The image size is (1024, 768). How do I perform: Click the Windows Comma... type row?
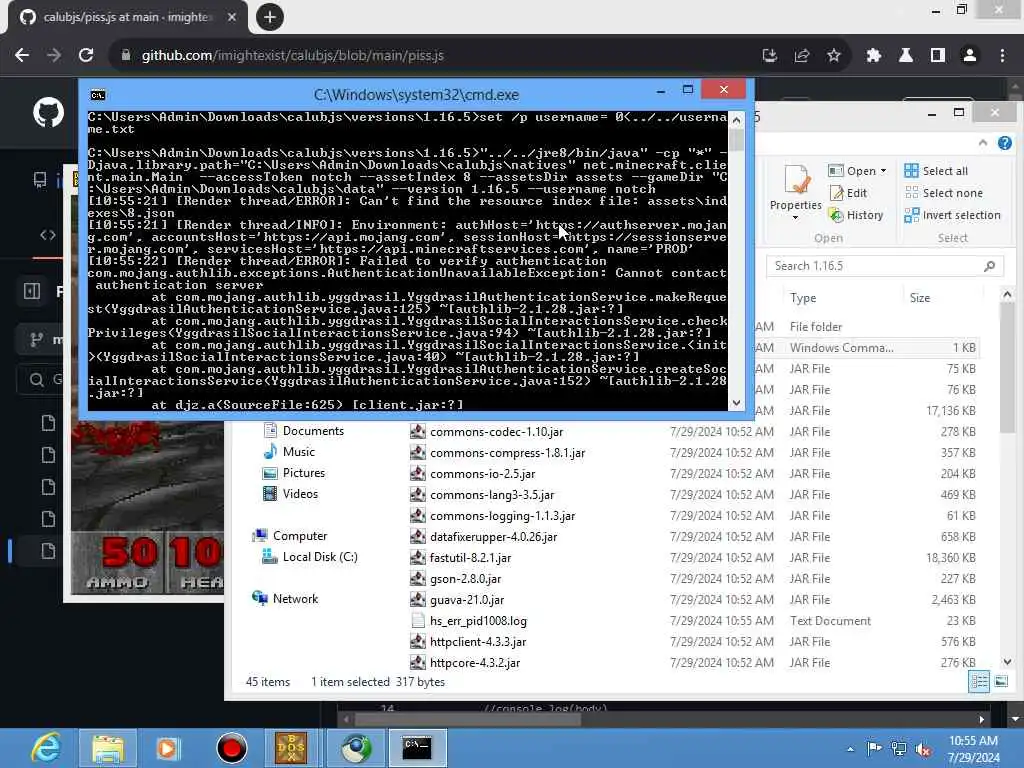[841, 348]
